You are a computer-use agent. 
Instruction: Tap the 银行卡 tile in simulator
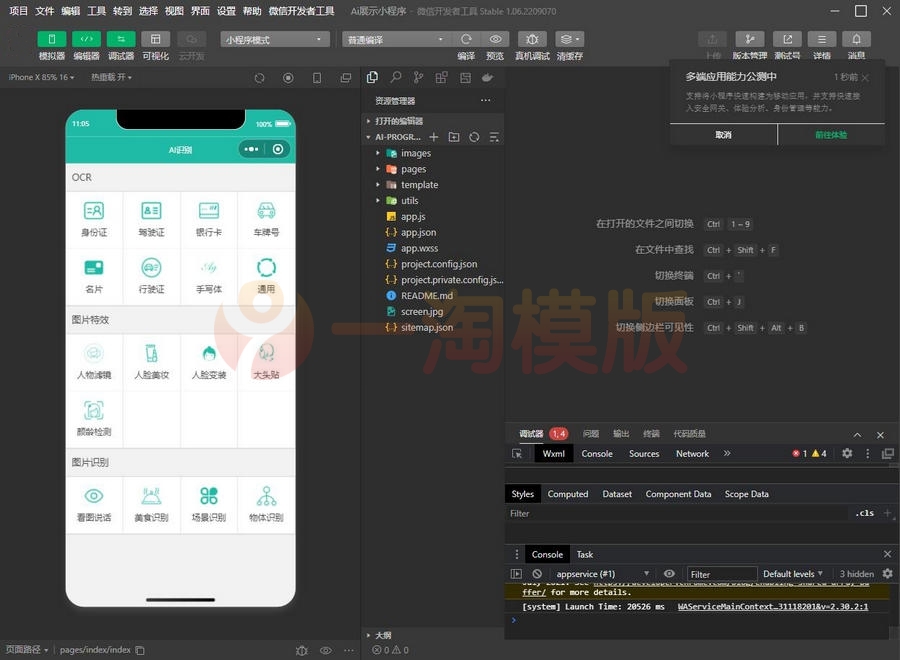coord(209,220)
